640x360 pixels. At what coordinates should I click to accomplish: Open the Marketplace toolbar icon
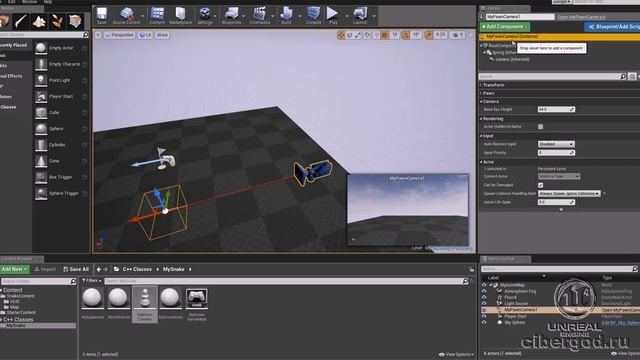pos(180,16)
